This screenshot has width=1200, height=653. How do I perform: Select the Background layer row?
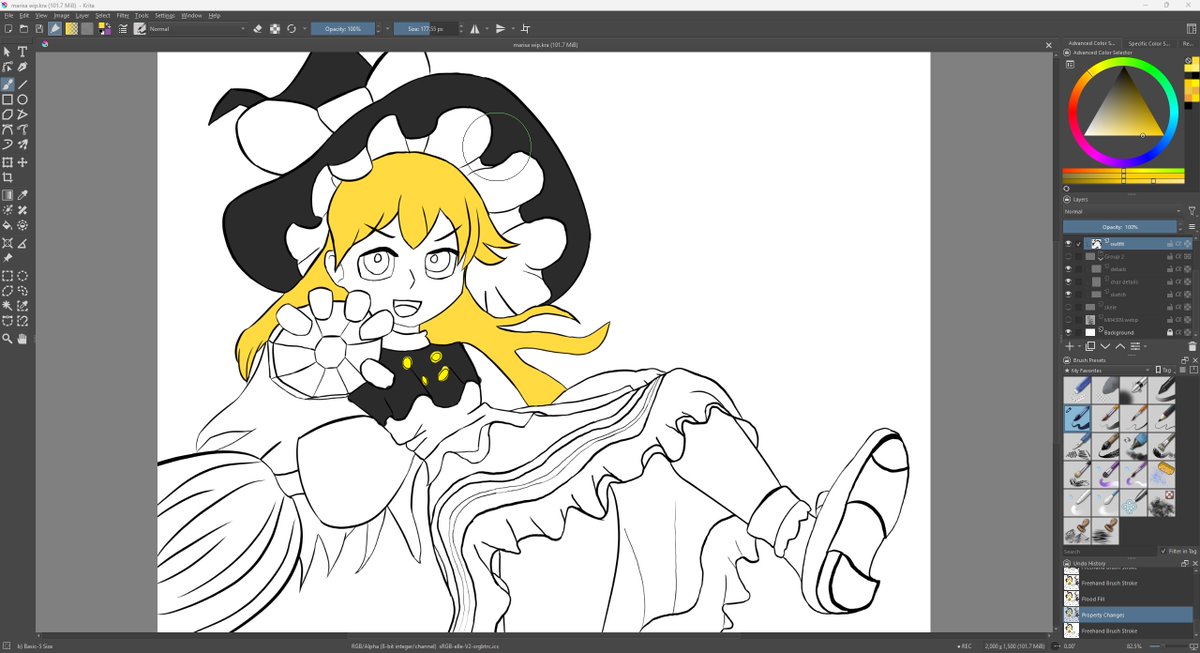[x=1128, y=332]
